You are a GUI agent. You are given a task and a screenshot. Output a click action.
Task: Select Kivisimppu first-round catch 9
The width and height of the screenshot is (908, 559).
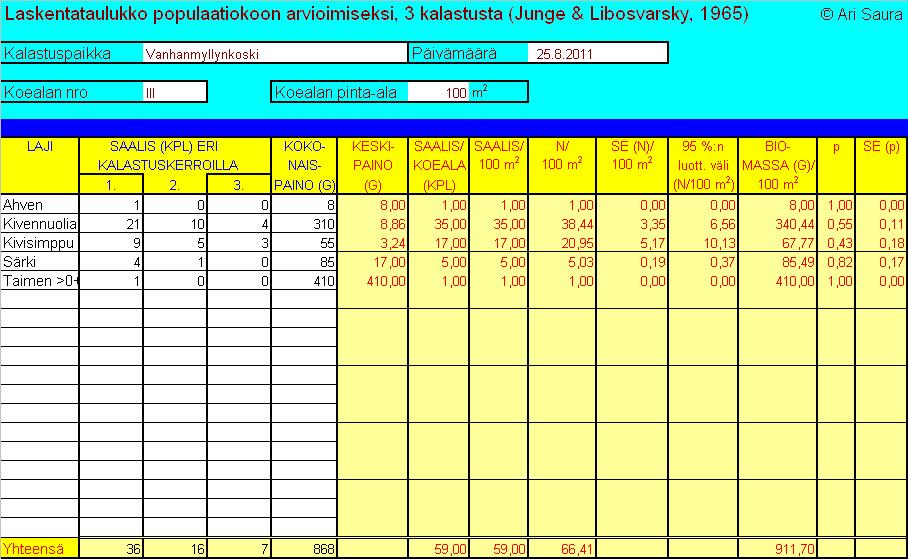(111, 243)
